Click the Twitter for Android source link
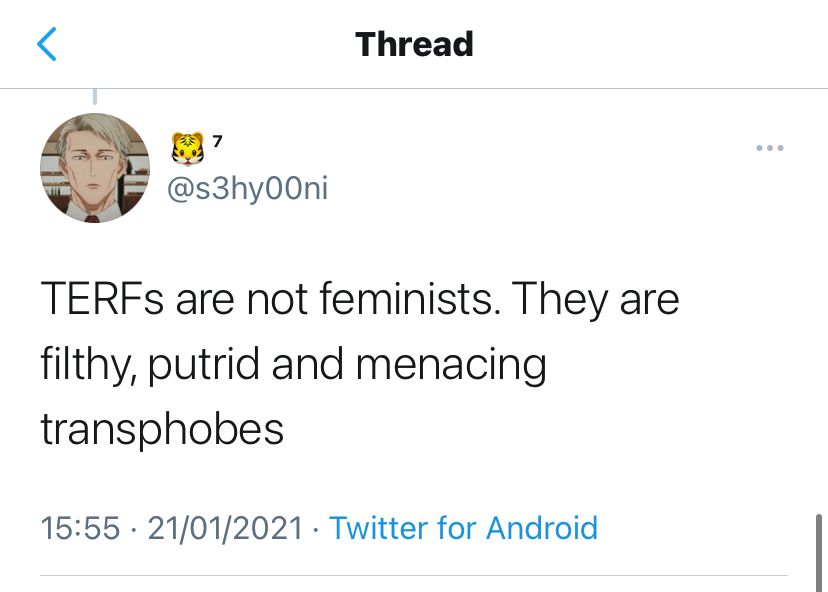Screen dimensions: 828x592 pos(463,527)
